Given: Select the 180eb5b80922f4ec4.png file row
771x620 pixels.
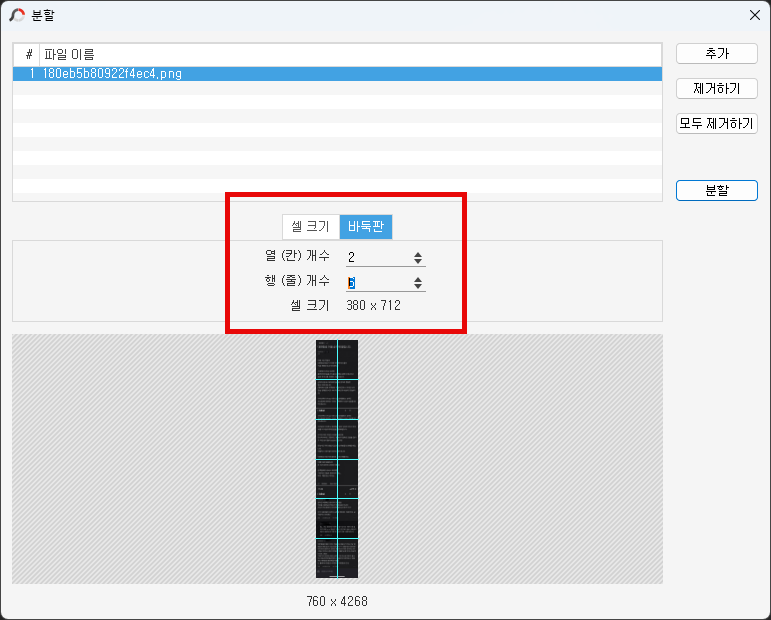Looking at the screenshot, I should 337,74.
